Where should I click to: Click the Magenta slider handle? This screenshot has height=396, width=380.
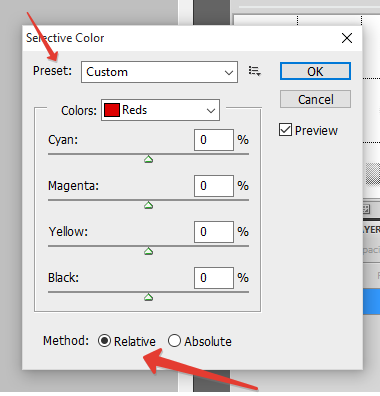[x=148, y=205]
